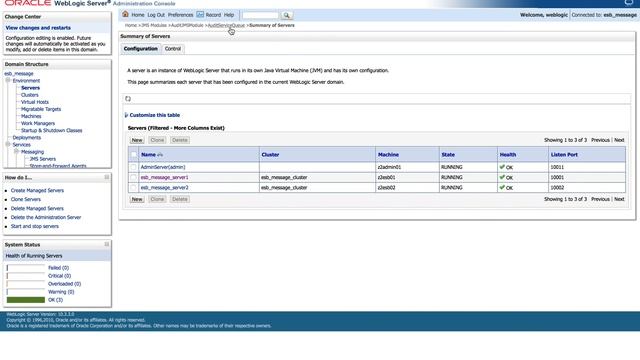This screenshot has width=640, height=360.
Task: Select JMS Servers in domain tree
Action: click(42, 159)
